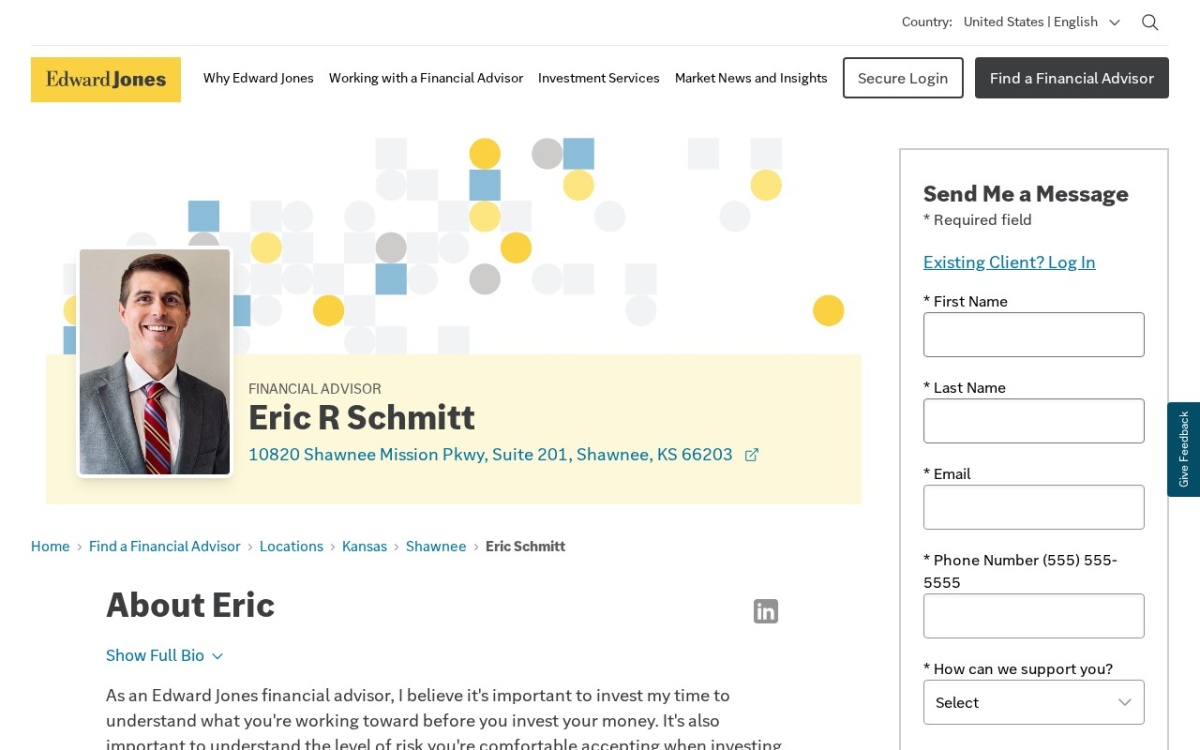Click the Secure Login button

coord(903,78)
